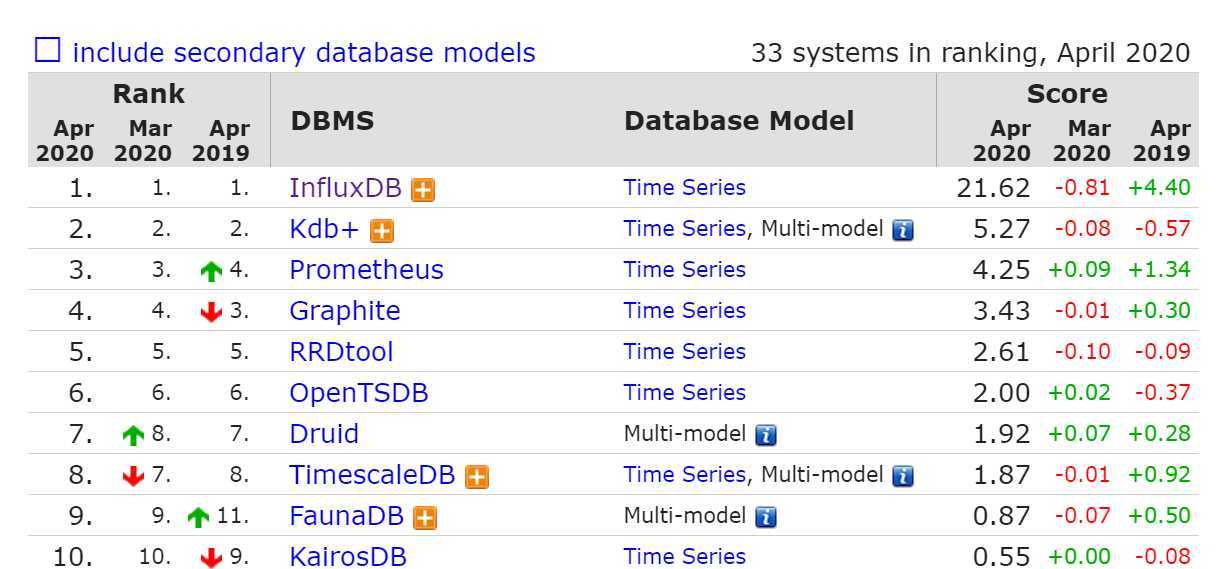The height and width of the screenshot is (569, 1218).
Task: Click the info icon in Druid row
Action: coord(766,435)
